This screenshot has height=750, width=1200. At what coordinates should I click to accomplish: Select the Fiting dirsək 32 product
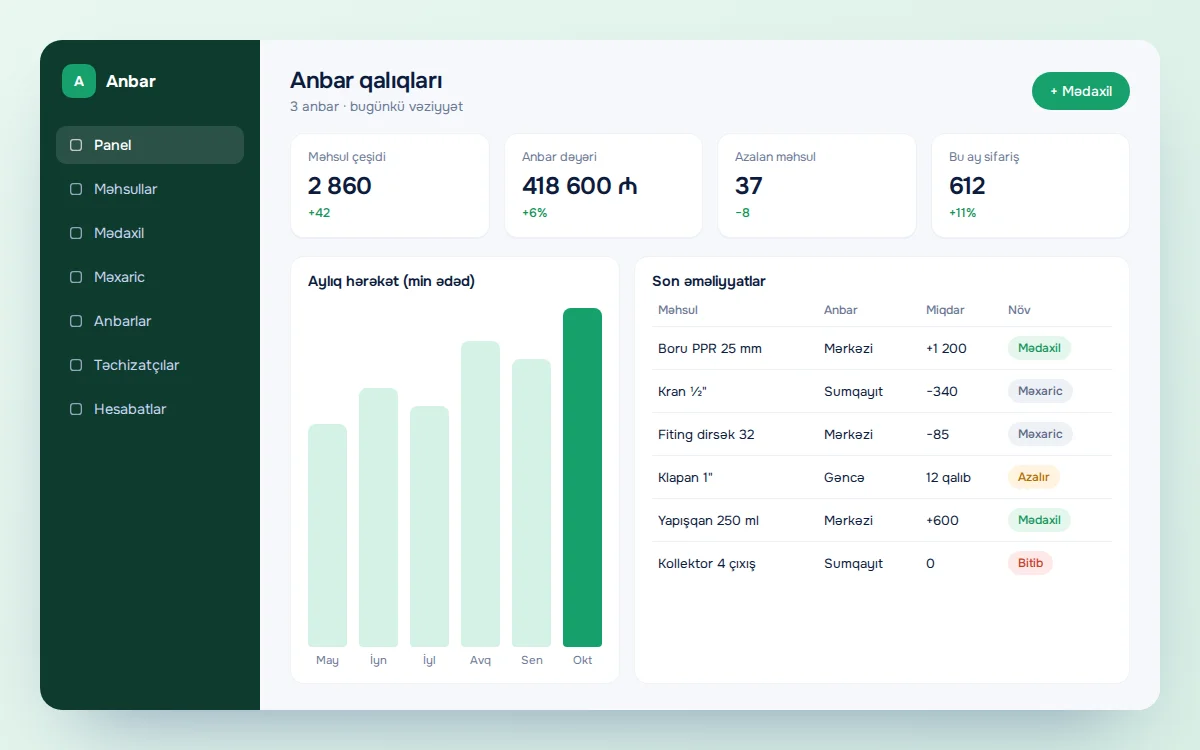(706, 434)
